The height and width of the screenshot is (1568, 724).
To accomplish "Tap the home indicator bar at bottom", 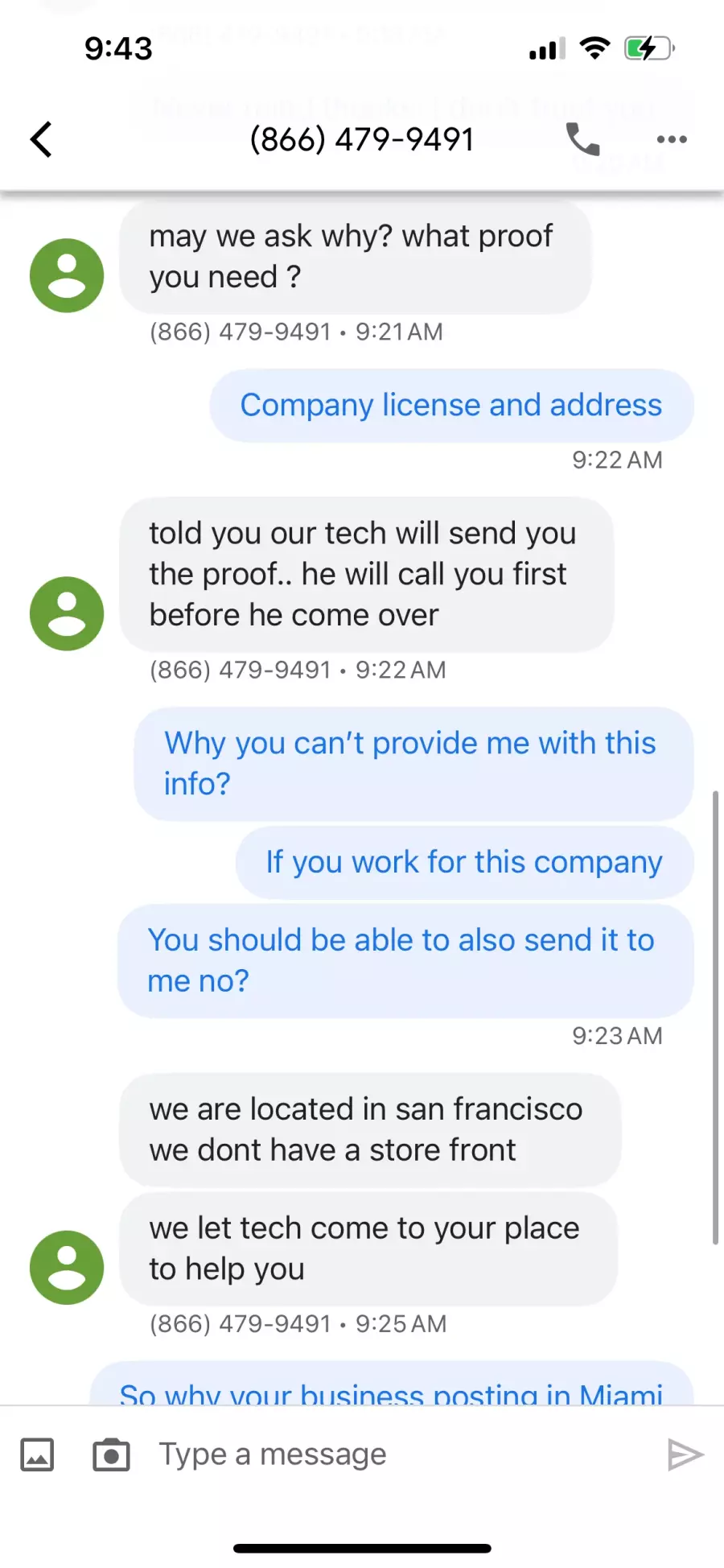I will (x=362, y=1548).
